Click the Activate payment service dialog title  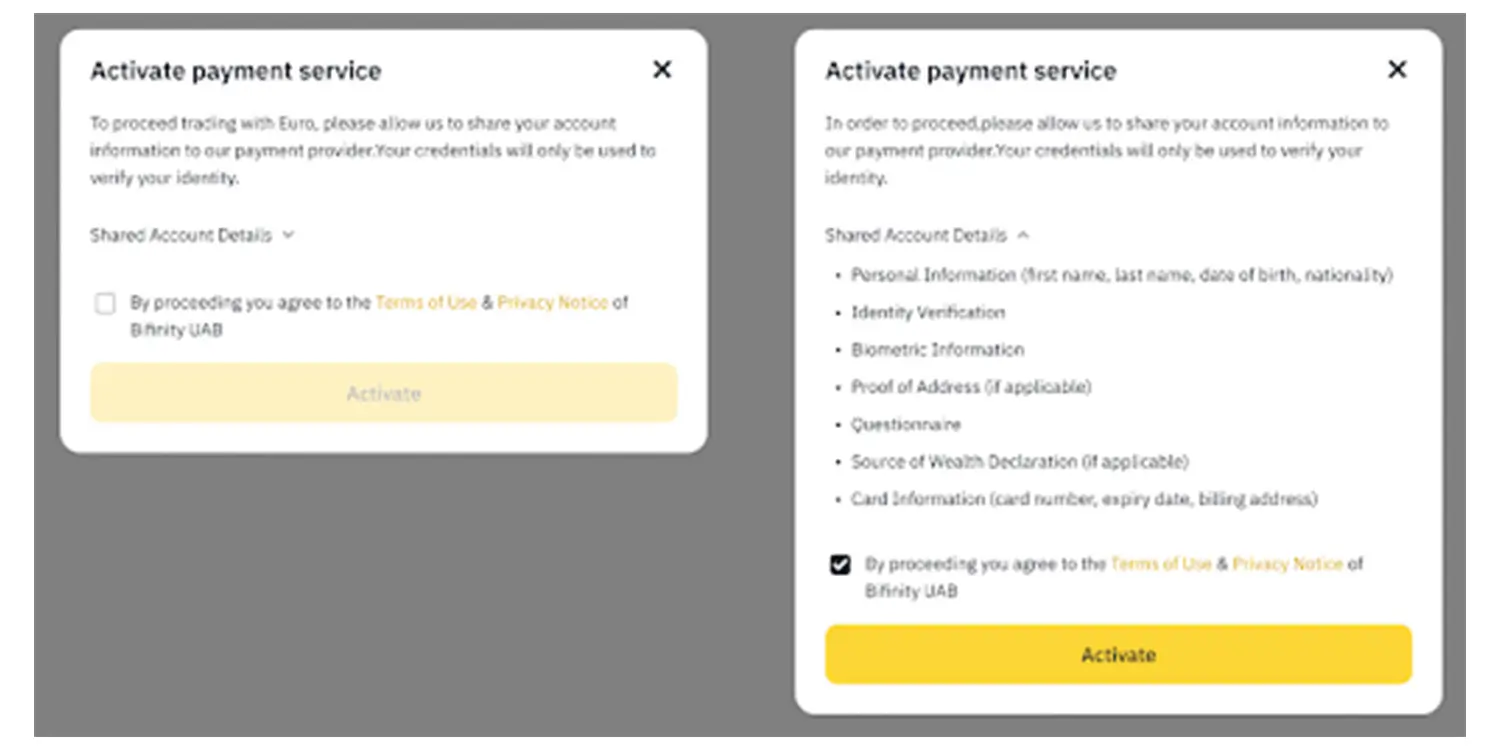pos(235,70)
